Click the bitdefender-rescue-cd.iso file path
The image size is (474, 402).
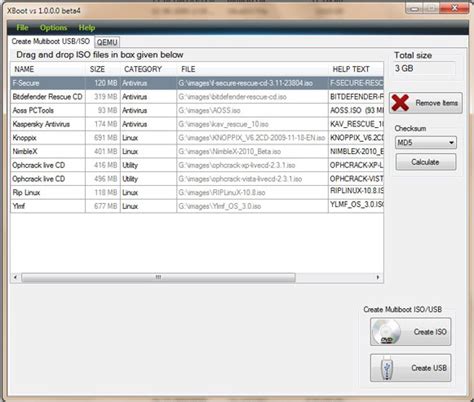pos(232,97)
